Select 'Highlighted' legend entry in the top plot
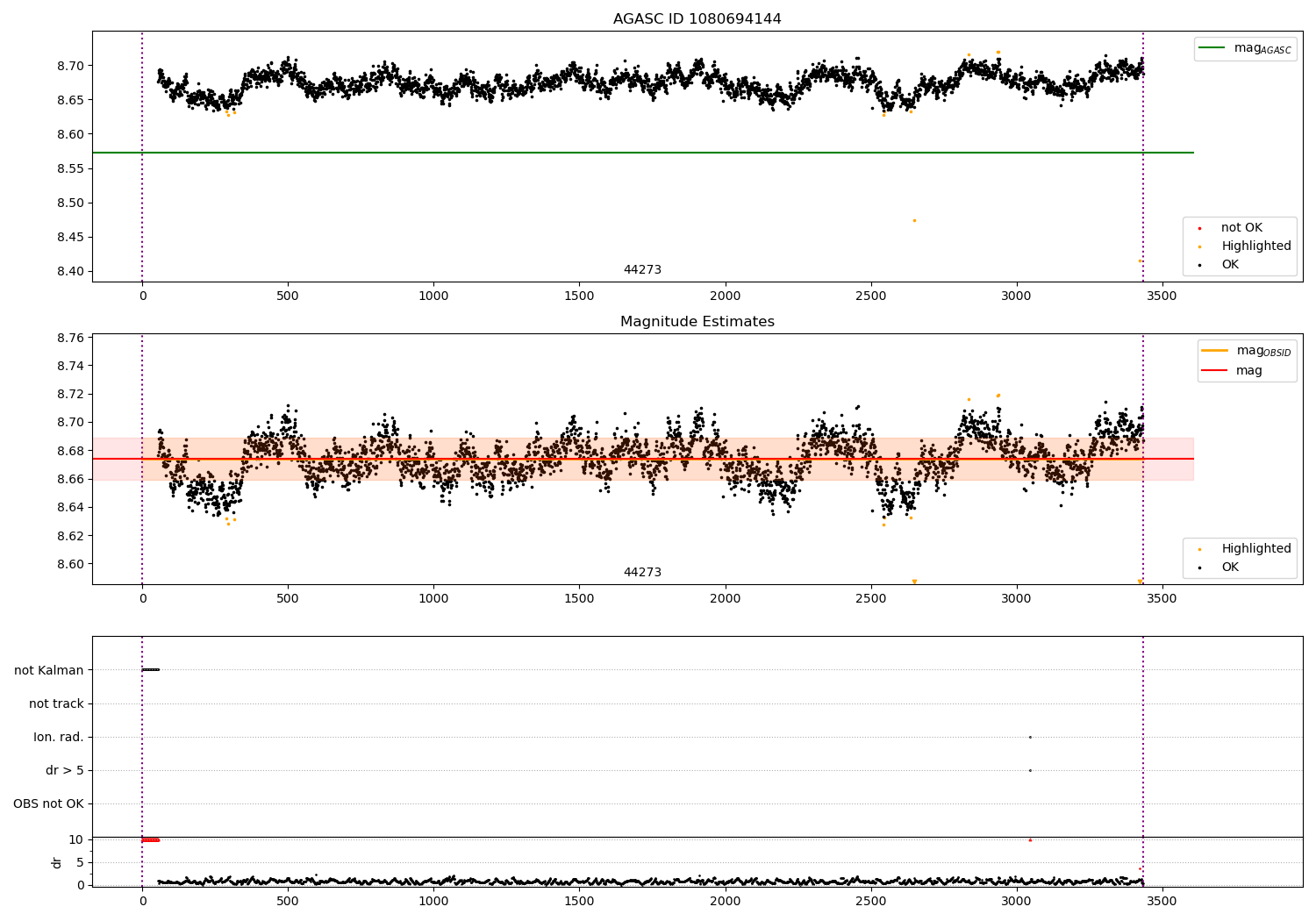This screenshot has width=1316, height=921. [x=1256, y=246]
